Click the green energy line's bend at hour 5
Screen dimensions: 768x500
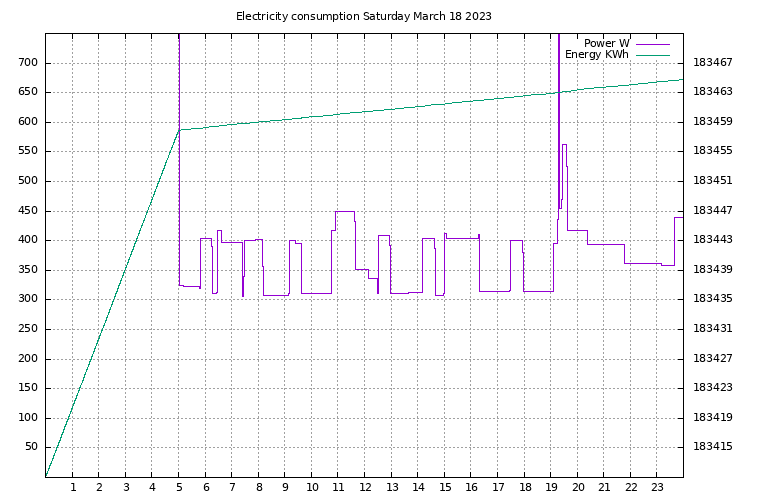180,130
